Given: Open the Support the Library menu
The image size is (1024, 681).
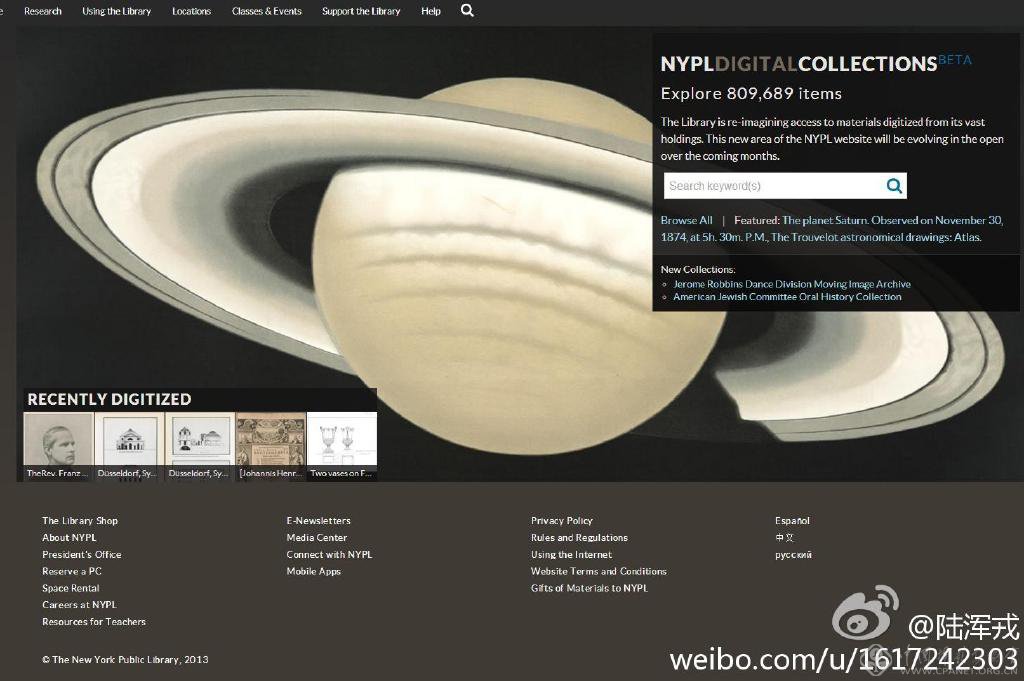Looking at the screenshot, I should [360, 11].
